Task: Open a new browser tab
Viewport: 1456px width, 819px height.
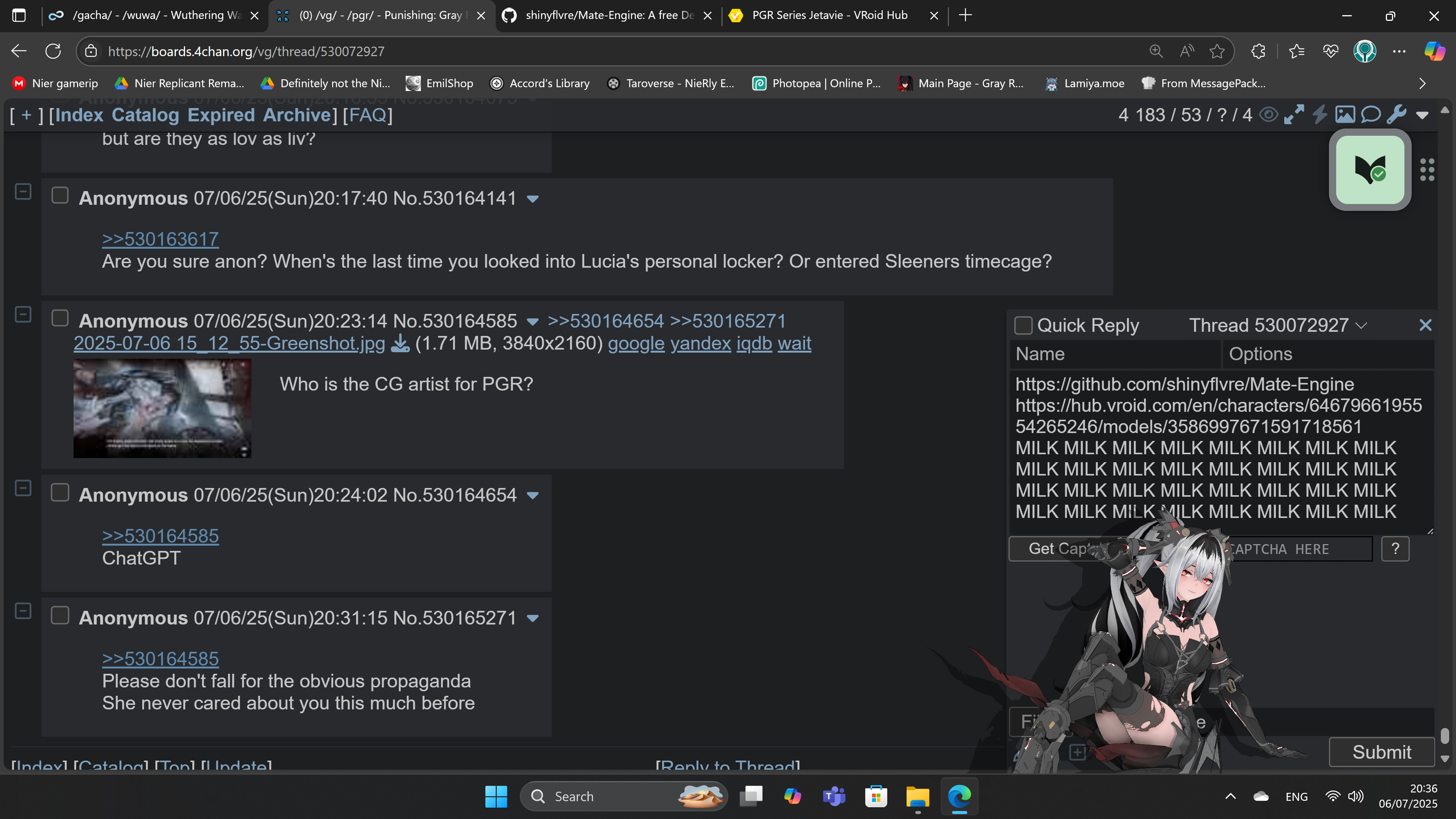Action: [x=965, y=15]
